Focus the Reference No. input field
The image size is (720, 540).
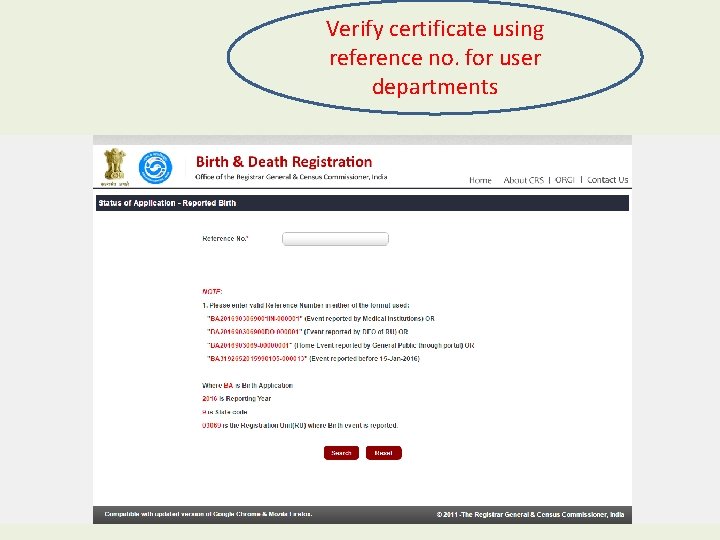pos(335,239)
